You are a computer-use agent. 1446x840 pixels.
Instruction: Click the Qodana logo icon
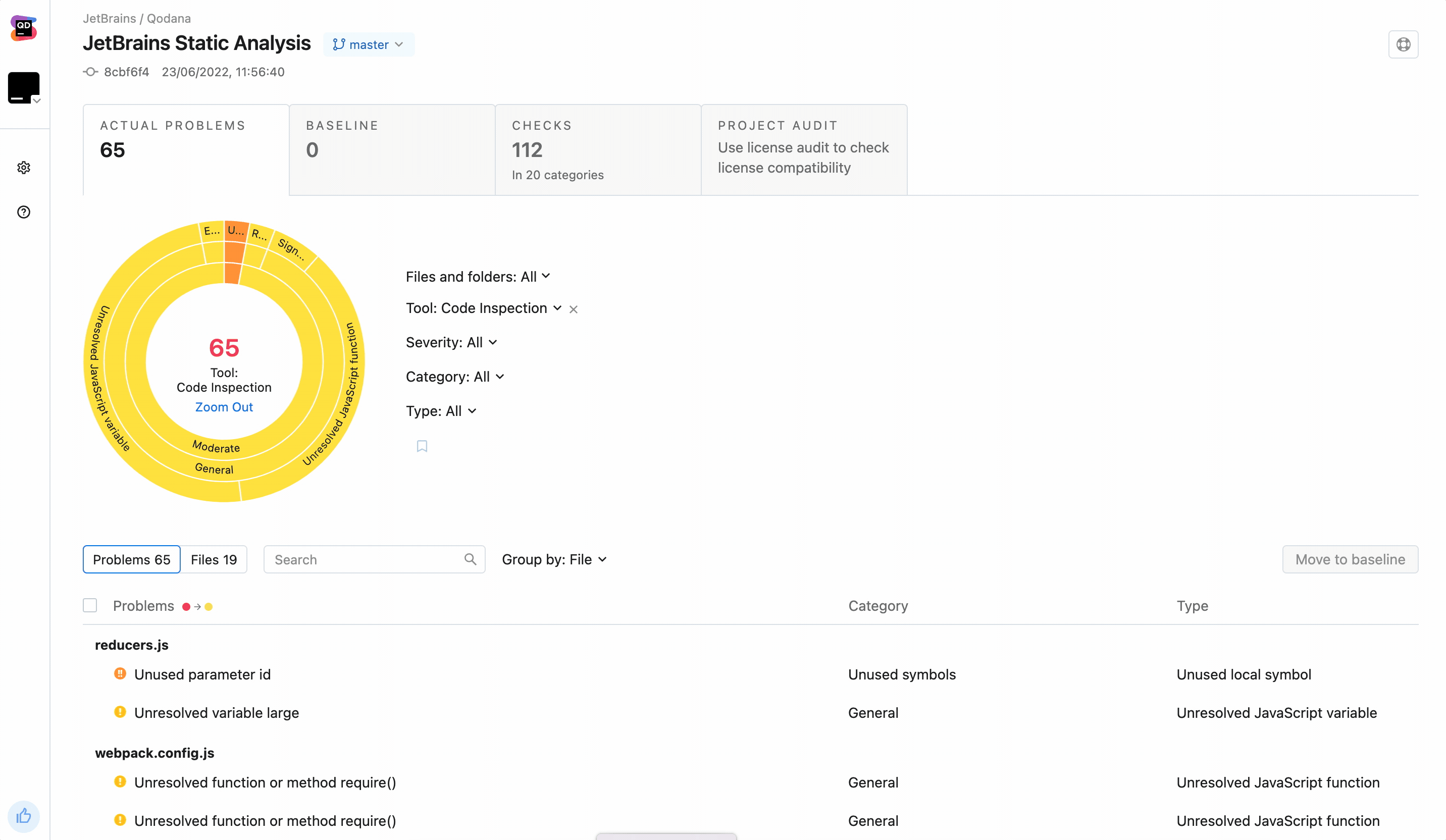(x=24, y=28)
